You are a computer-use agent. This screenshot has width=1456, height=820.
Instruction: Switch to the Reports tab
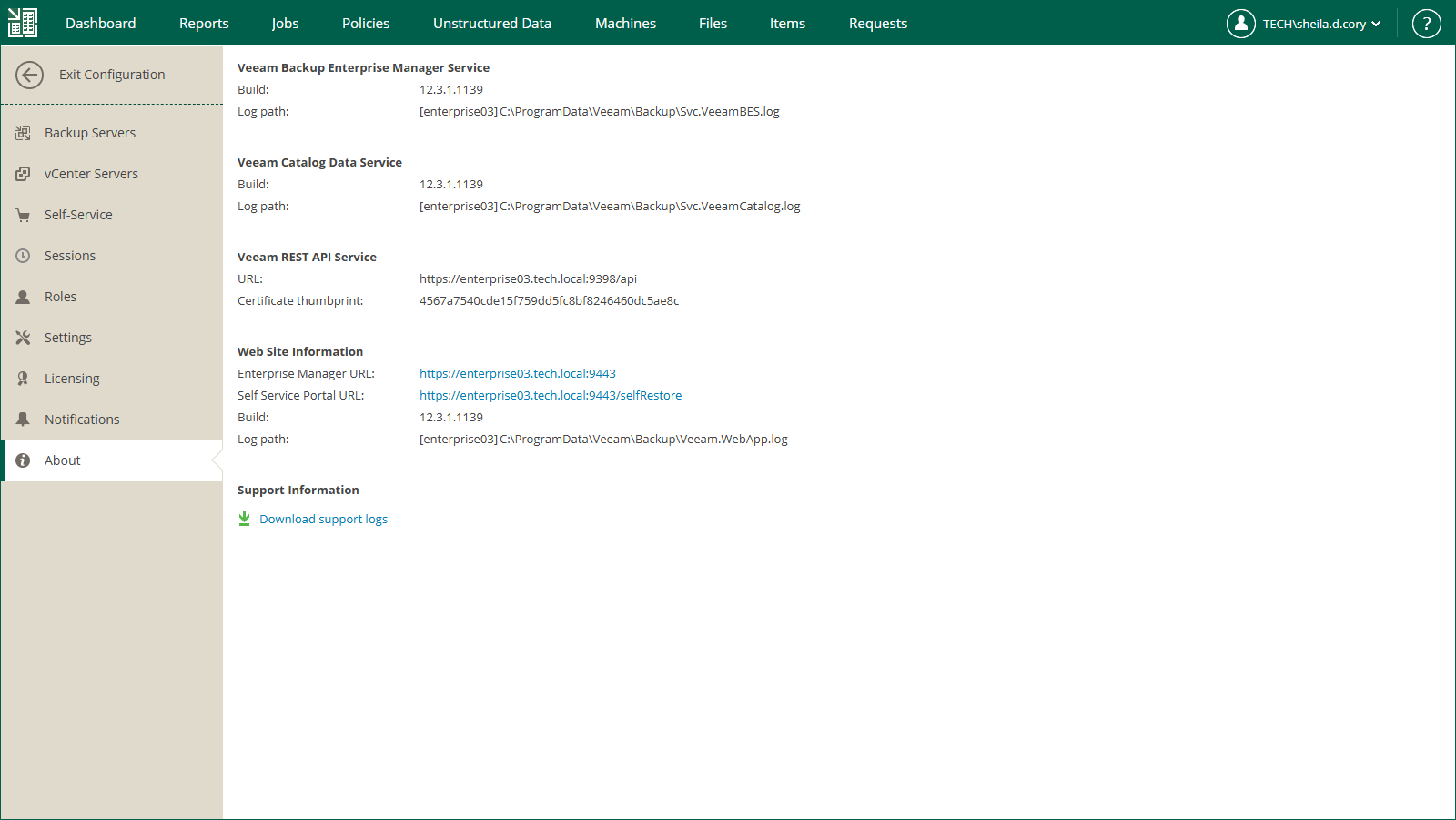[204, 24]
